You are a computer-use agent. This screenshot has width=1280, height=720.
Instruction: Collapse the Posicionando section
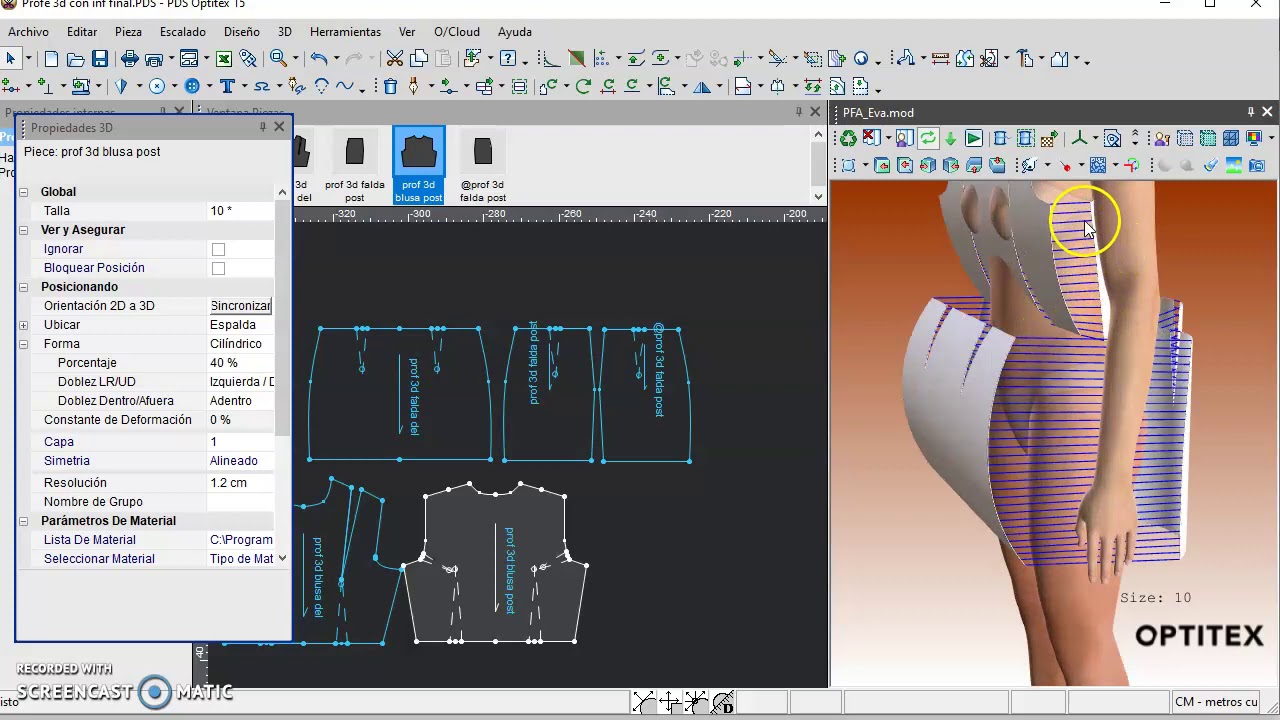pos(23,287)
